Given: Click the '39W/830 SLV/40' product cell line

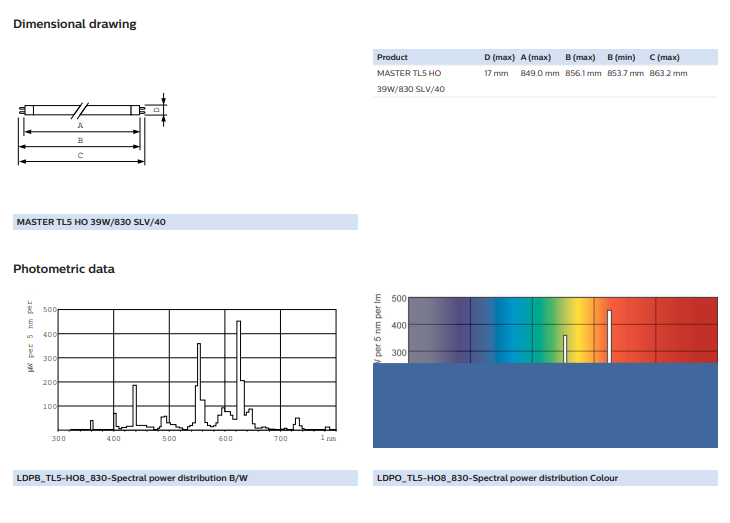Looking at the screenshot, I should click(411, 89).
